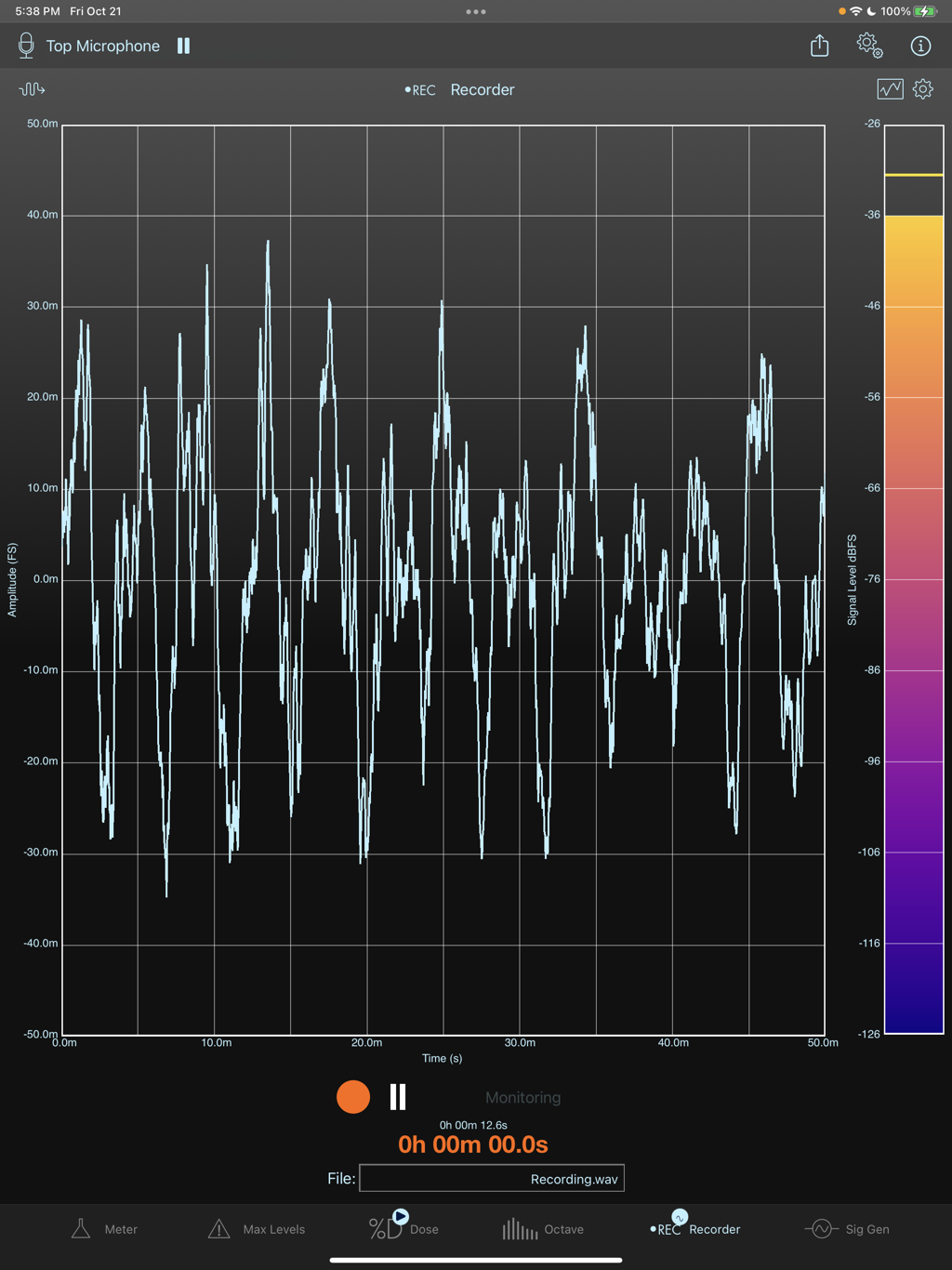952x1270 pixels.
Task: Open Recorder settings gear below the toolbar
Action: (923, 89)
